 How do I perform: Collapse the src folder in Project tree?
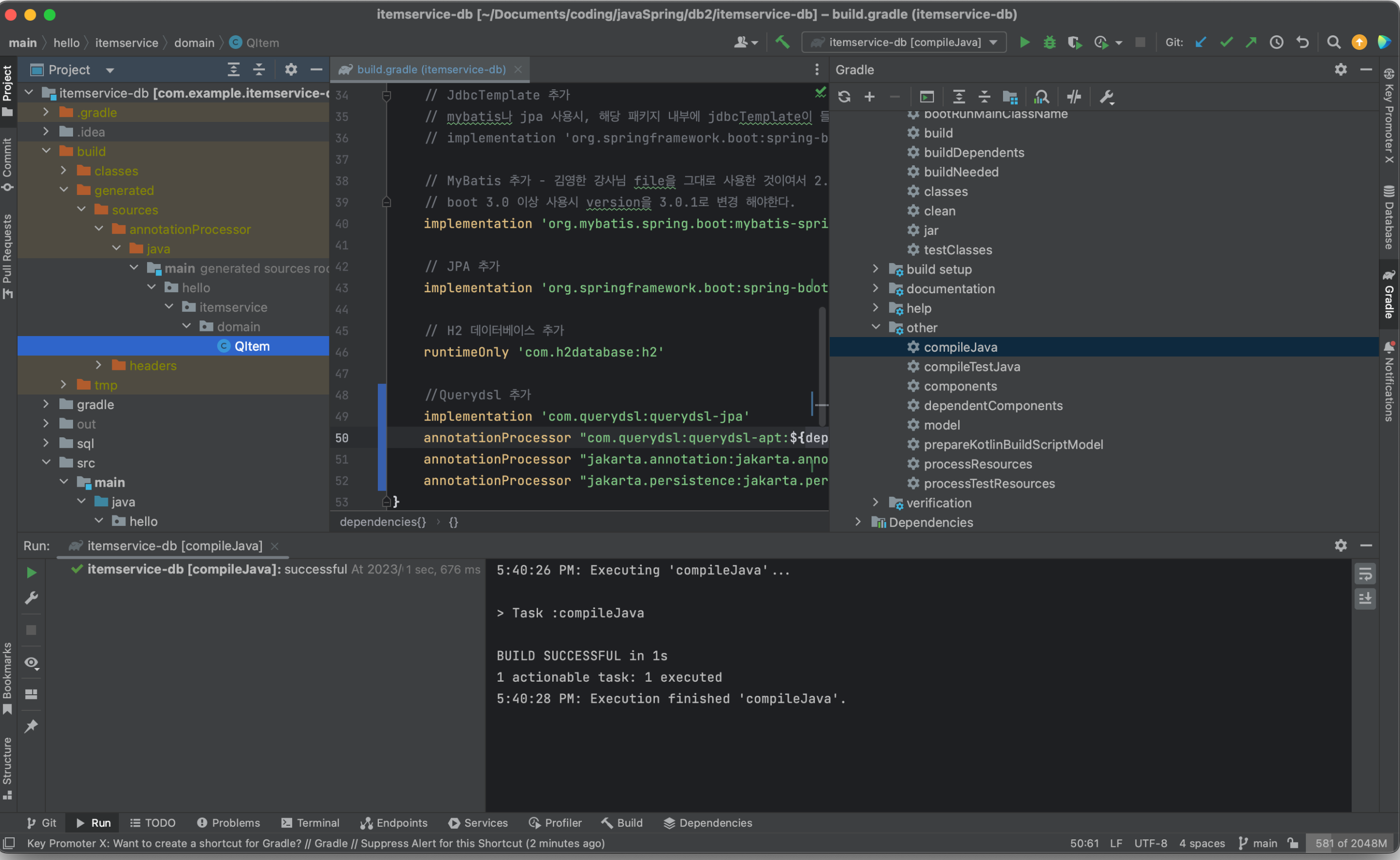(x=47, y=462)
